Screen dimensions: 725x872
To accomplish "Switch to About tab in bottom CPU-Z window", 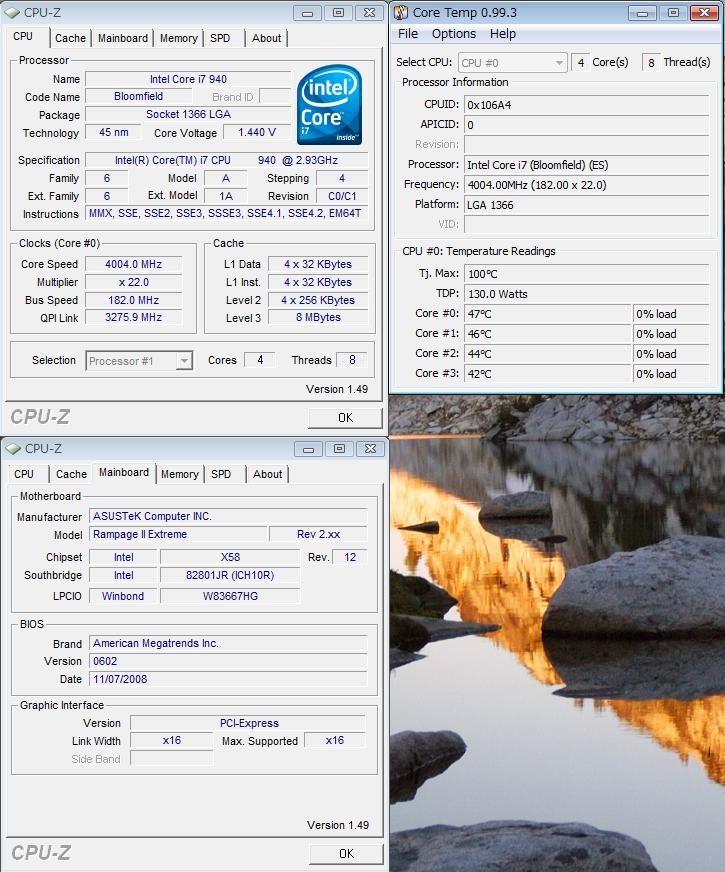I will [267, 474].
